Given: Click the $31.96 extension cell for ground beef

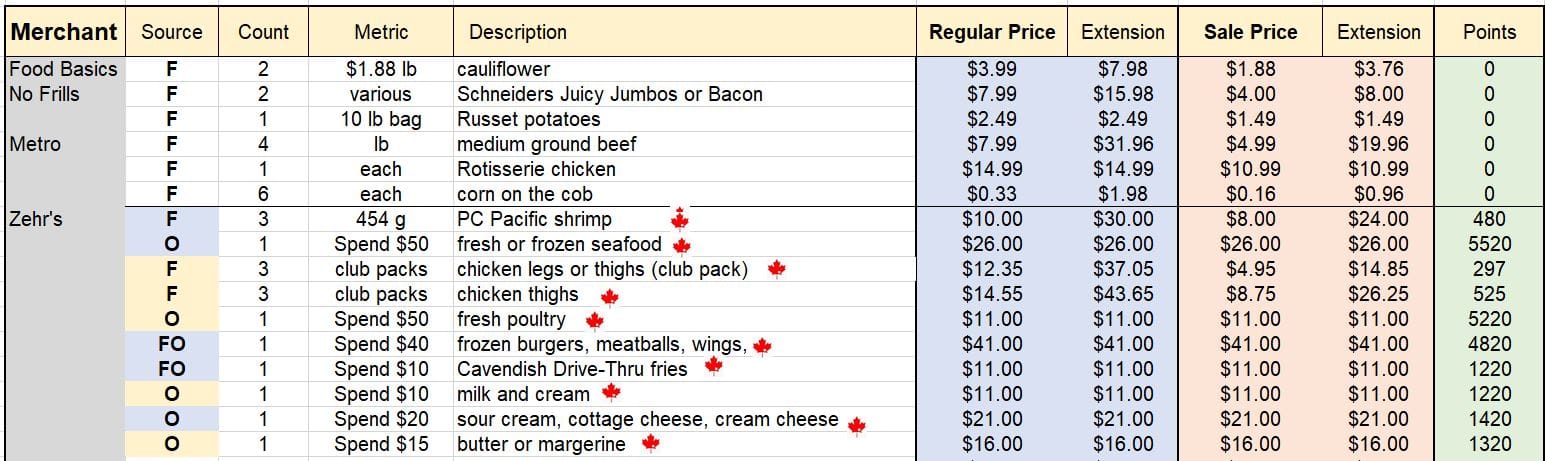Looking at the screenshot, I should pos(1123,144).
